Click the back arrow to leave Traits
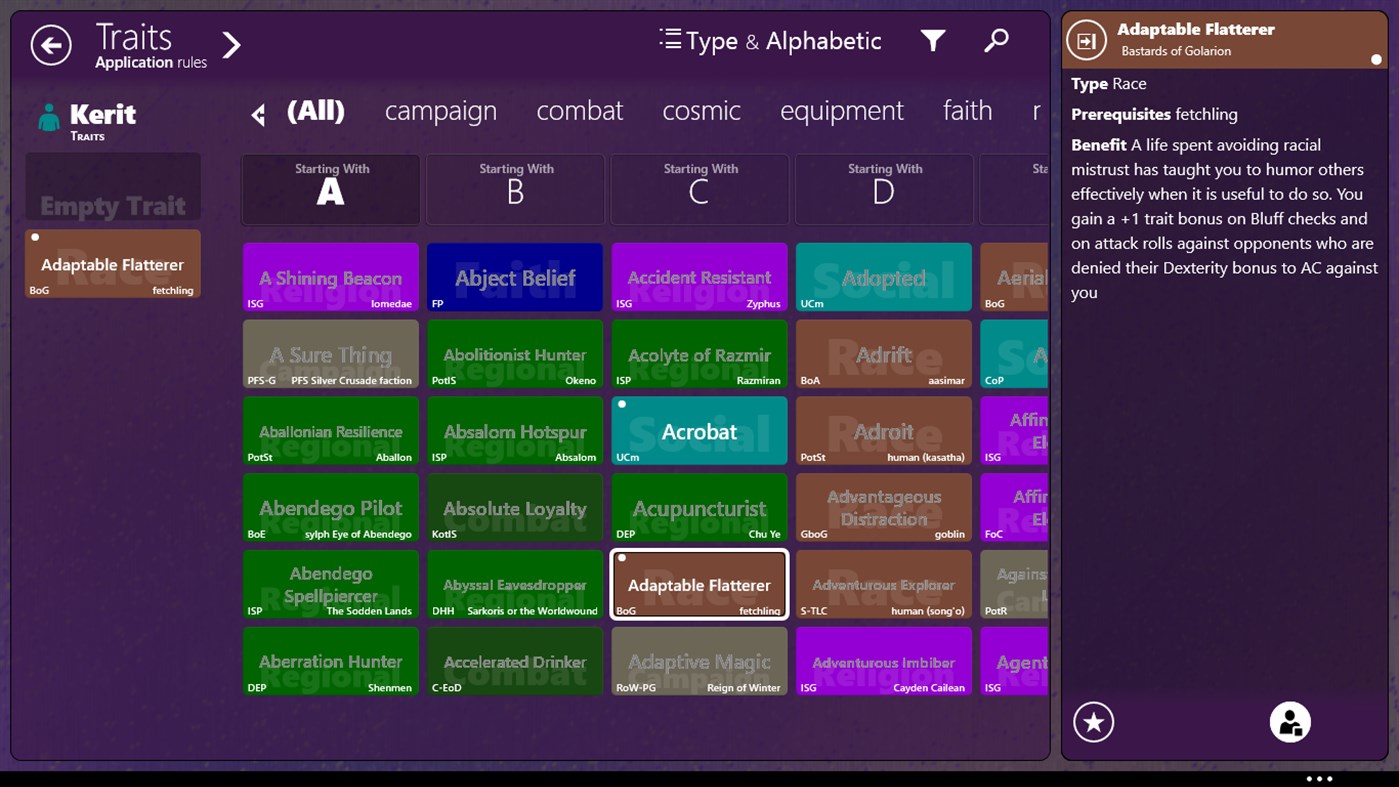 tap(51, 44)
